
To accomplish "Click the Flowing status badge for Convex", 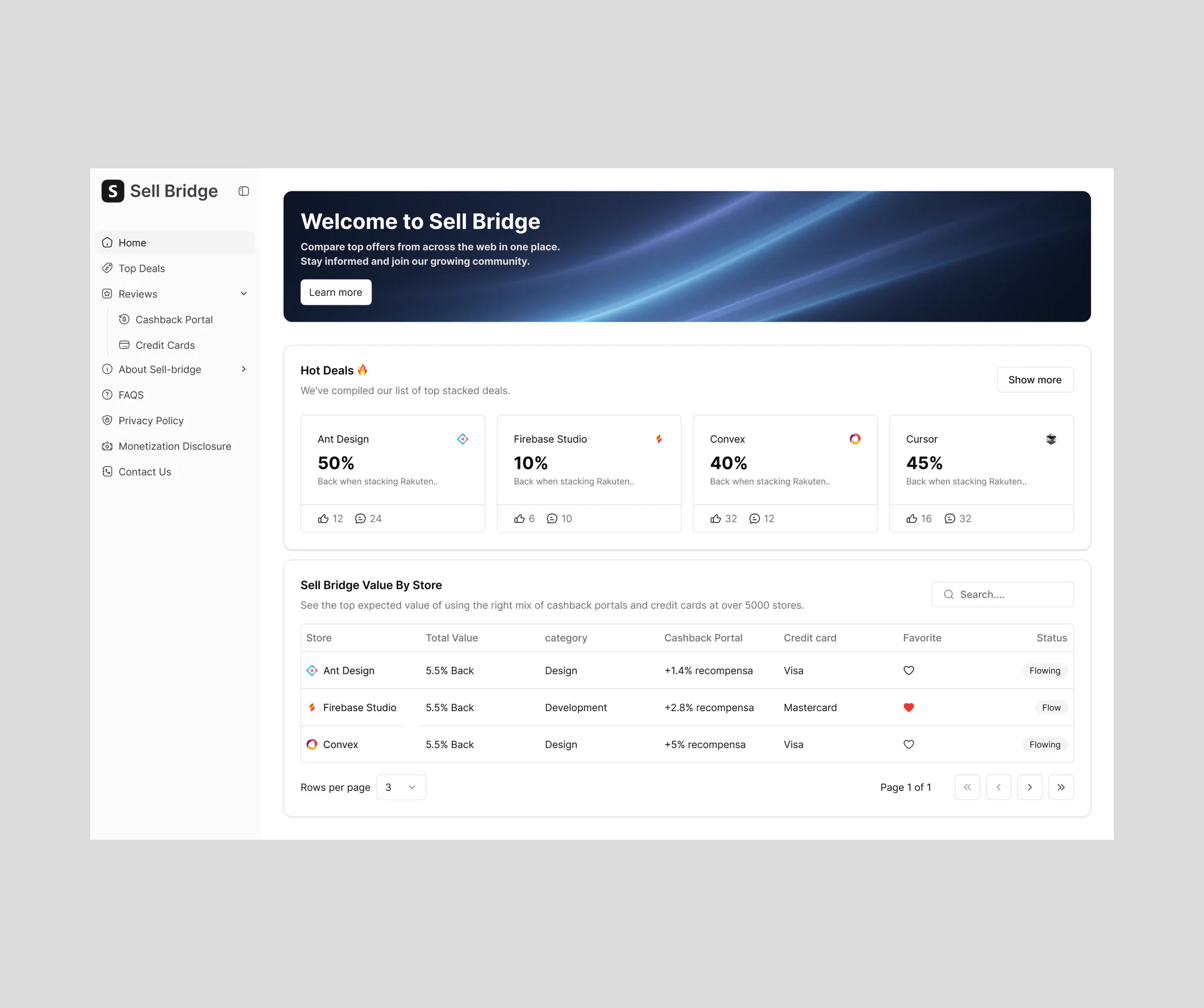I will pos(1045,745).
